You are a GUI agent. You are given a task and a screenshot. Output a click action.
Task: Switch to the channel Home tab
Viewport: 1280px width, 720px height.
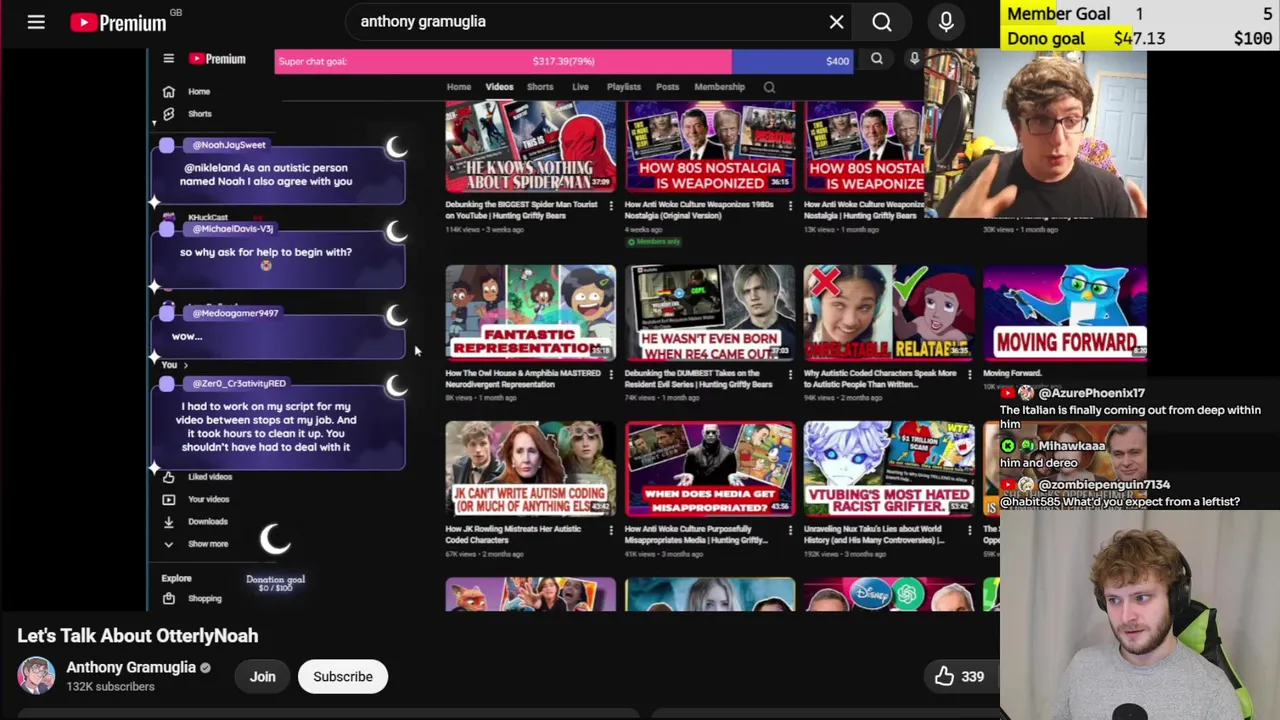click(x=458, y=87)
